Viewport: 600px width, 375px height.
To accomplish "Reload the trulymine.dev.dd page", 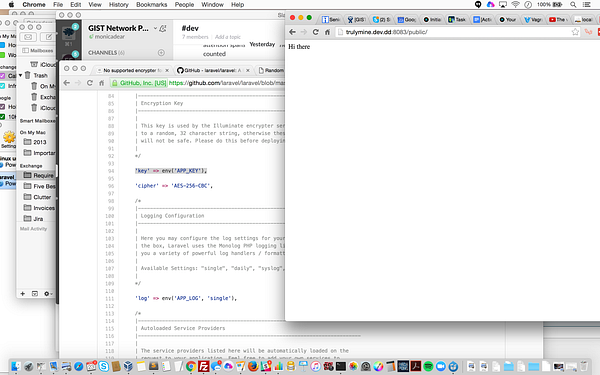I will [316, 32].
